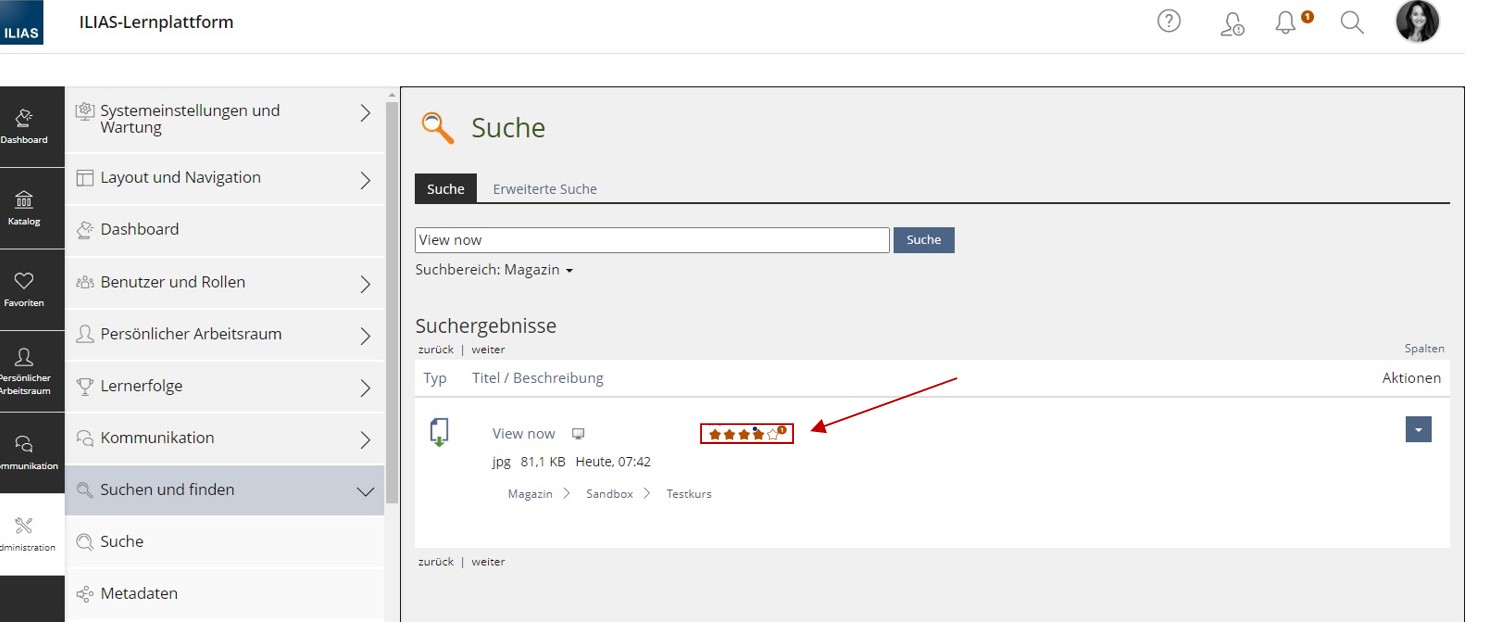
Task: Open Suche entry under Suchen und finden
Action: click(x=225, y=542)
